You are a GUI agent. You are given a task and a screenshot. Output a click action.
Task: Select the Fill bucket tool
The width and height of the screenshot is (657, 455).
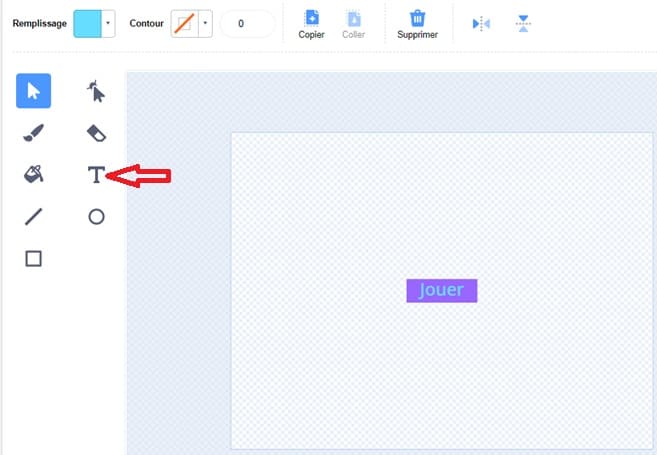tap(34, 174)
